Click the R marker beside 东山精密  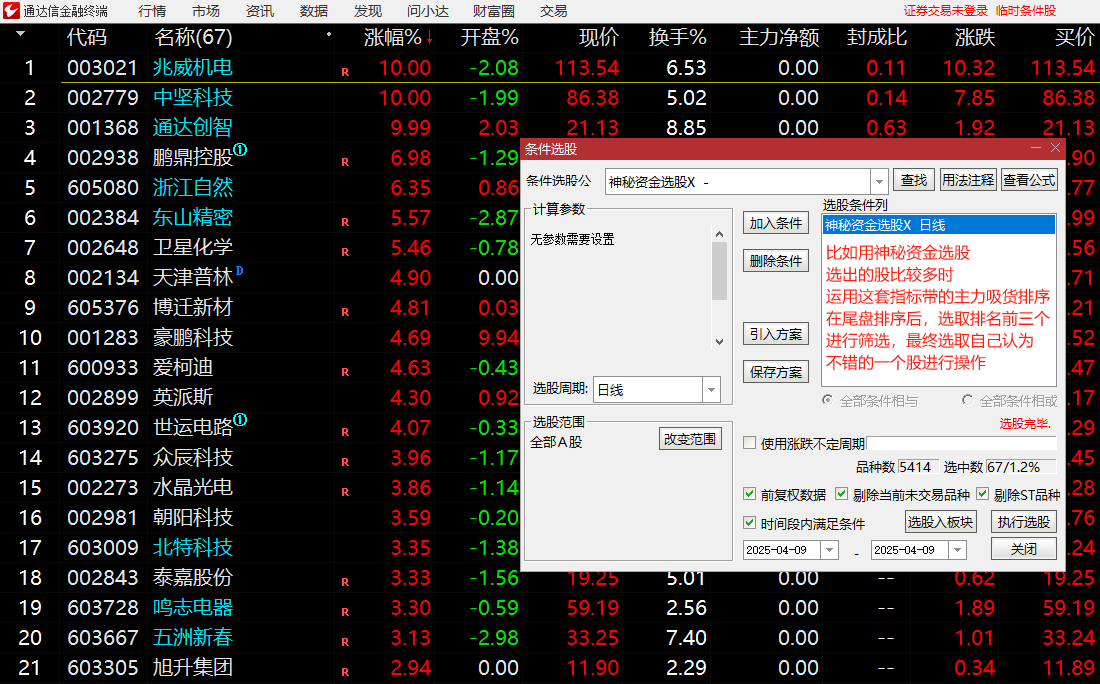(345, 222)
